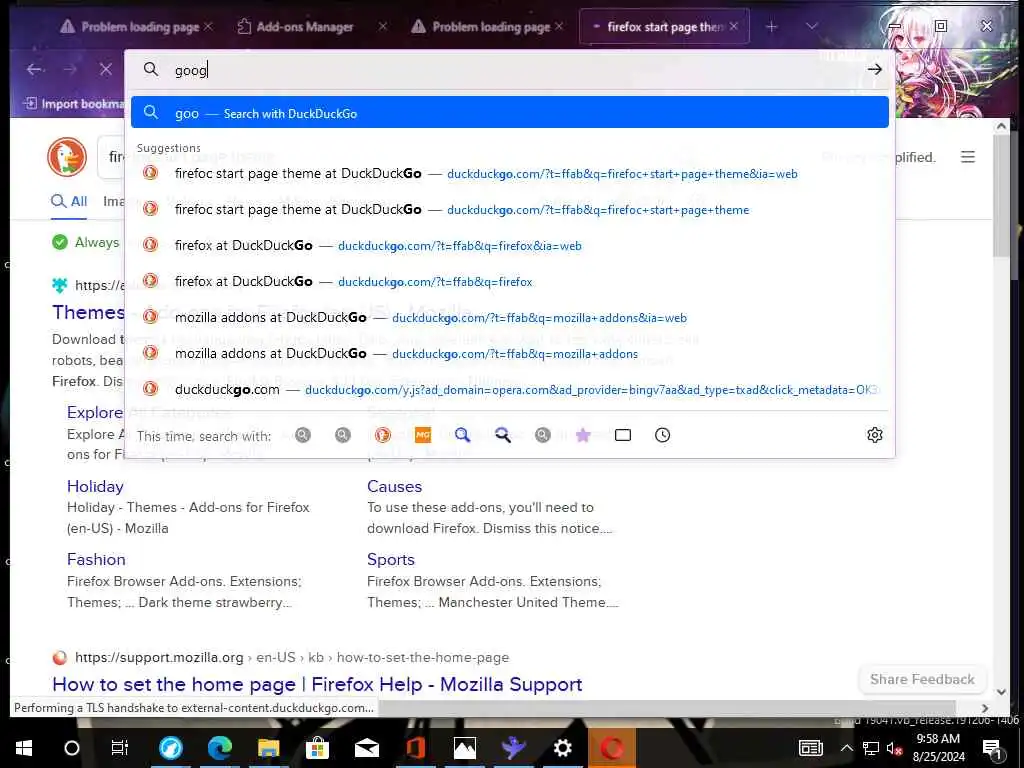The width and height of the screenshot is (1024, 768).
Task: Click the horizontal scrollbar right arrow
Action: 985,708
